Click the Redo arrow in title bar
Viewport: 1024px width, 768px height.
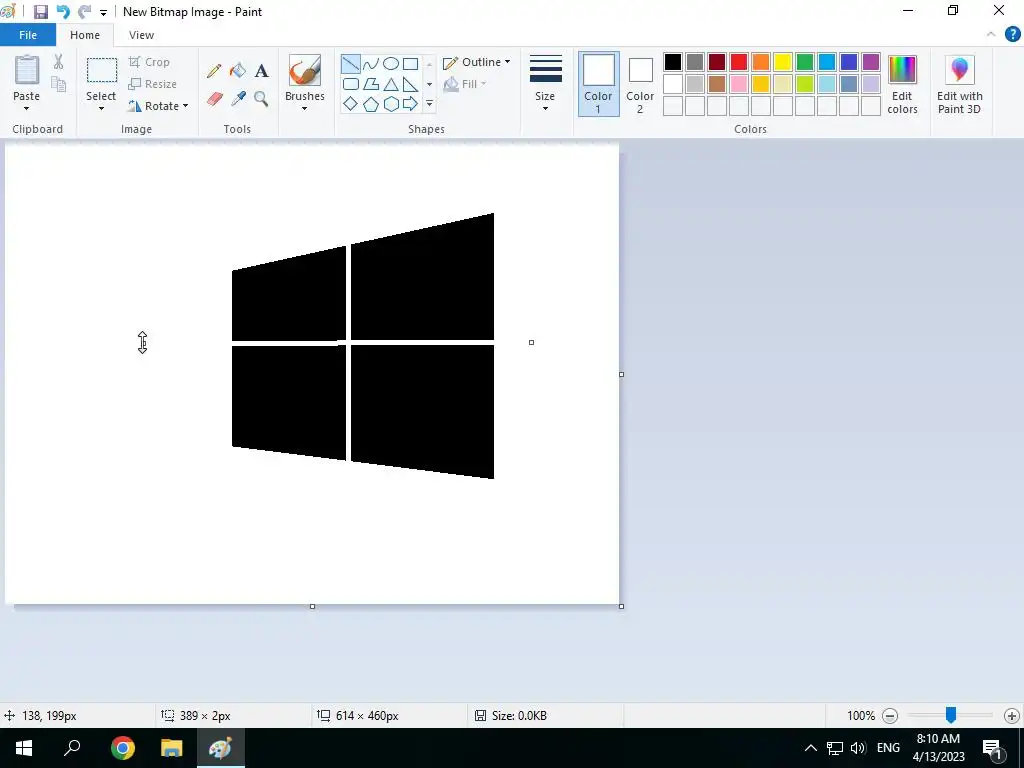[x=84, y=12]
